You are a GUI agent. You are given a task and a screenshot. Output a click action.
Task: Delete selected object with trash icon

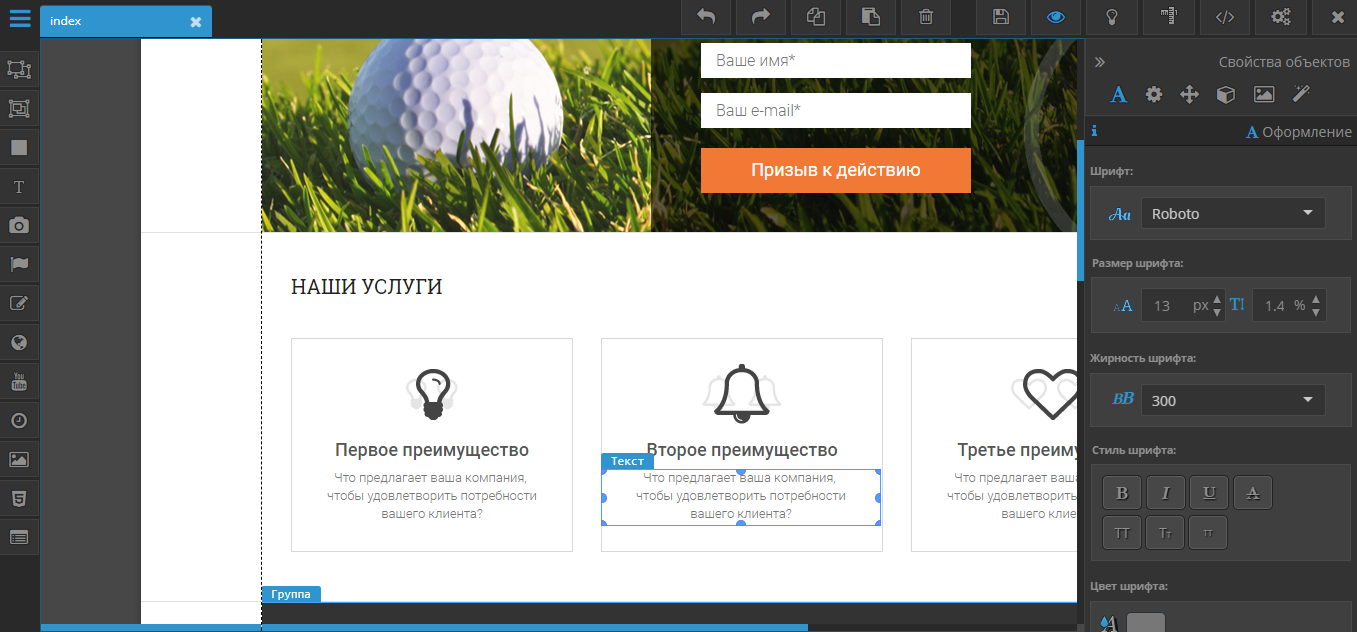tap(926, 17)
